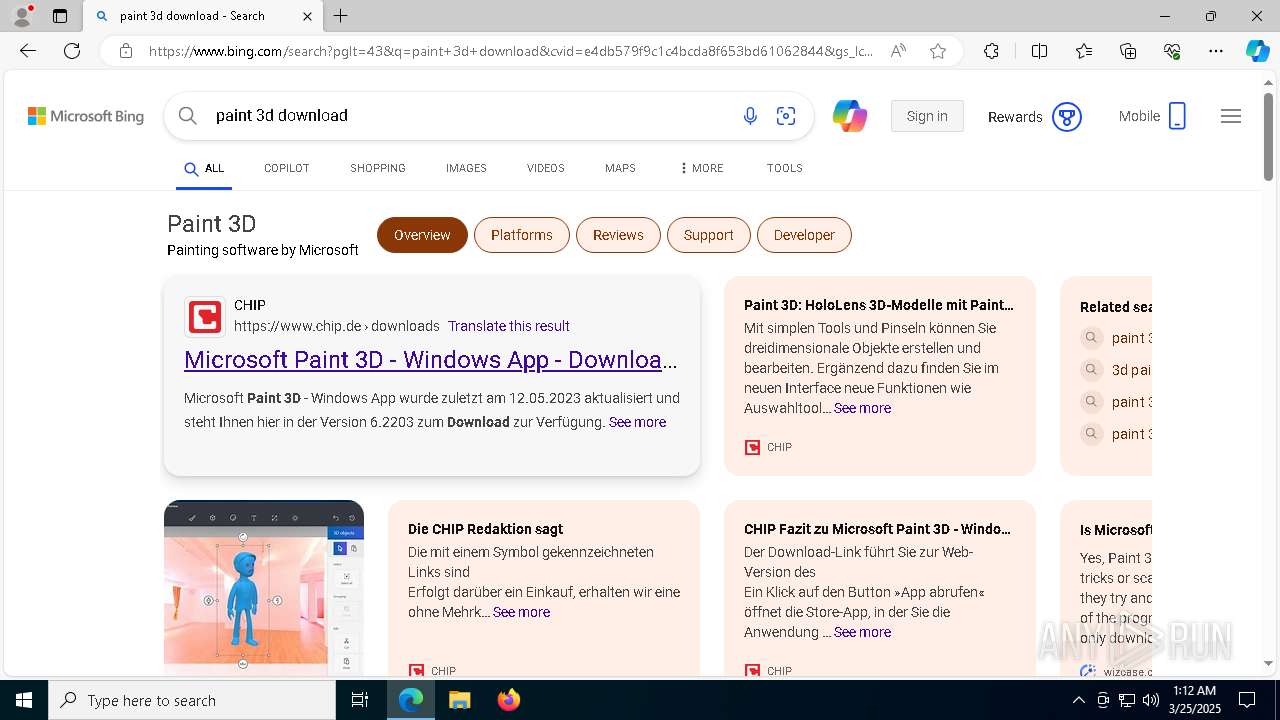Open the Collections icon

click(1128, 51)
